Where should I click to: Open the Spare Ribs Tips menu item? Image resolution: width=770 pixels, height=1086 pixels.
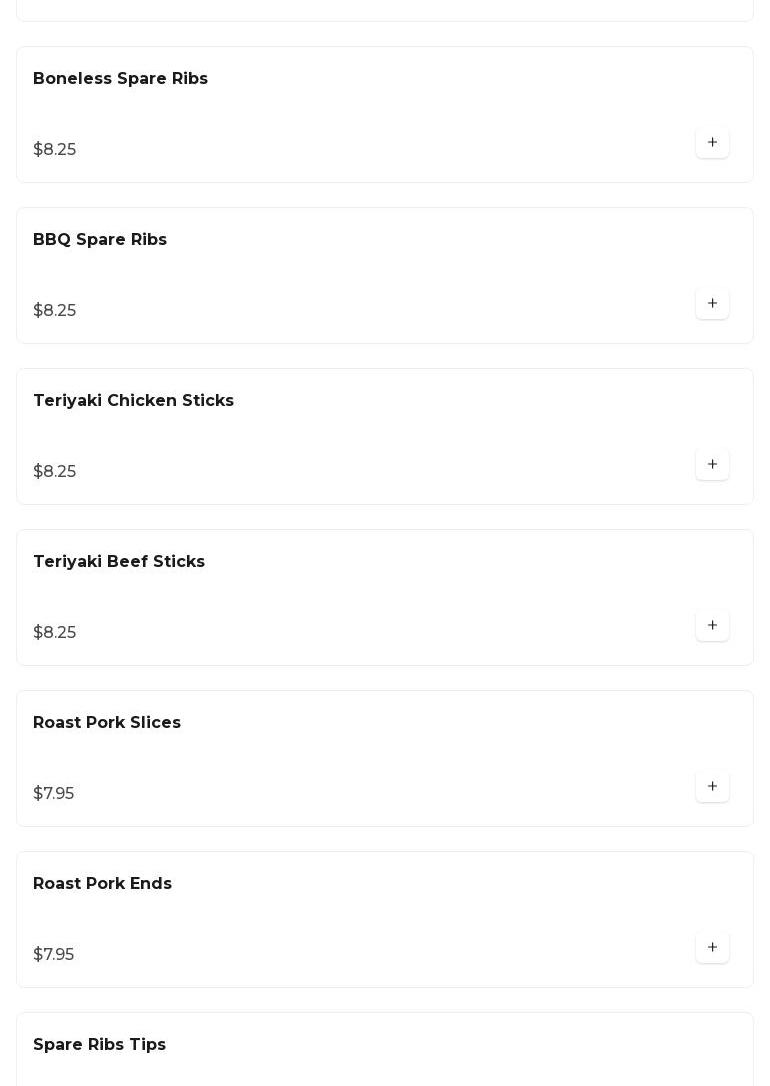(99, 1045)
